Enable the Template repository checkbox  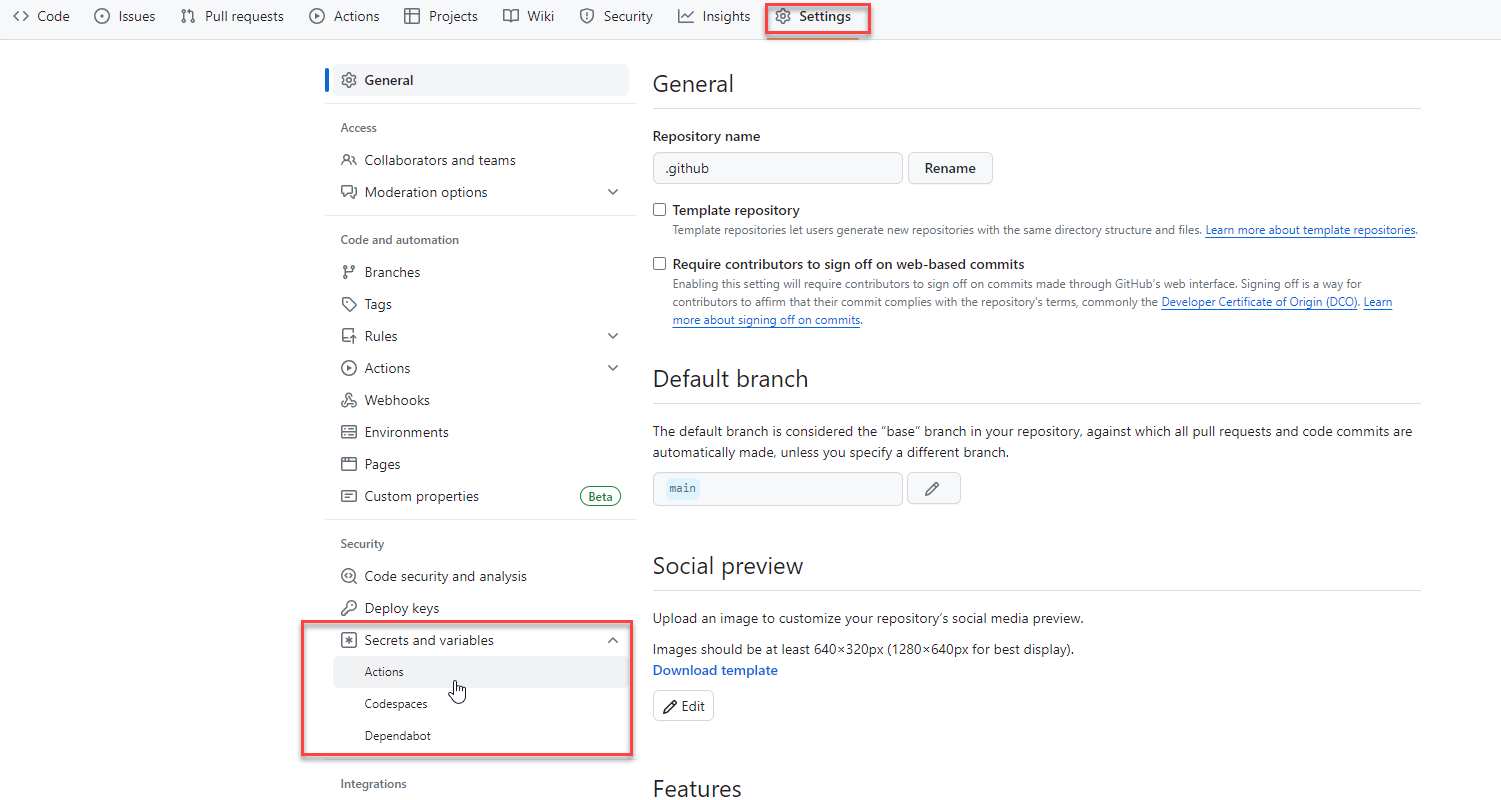(x=659, y=210)
